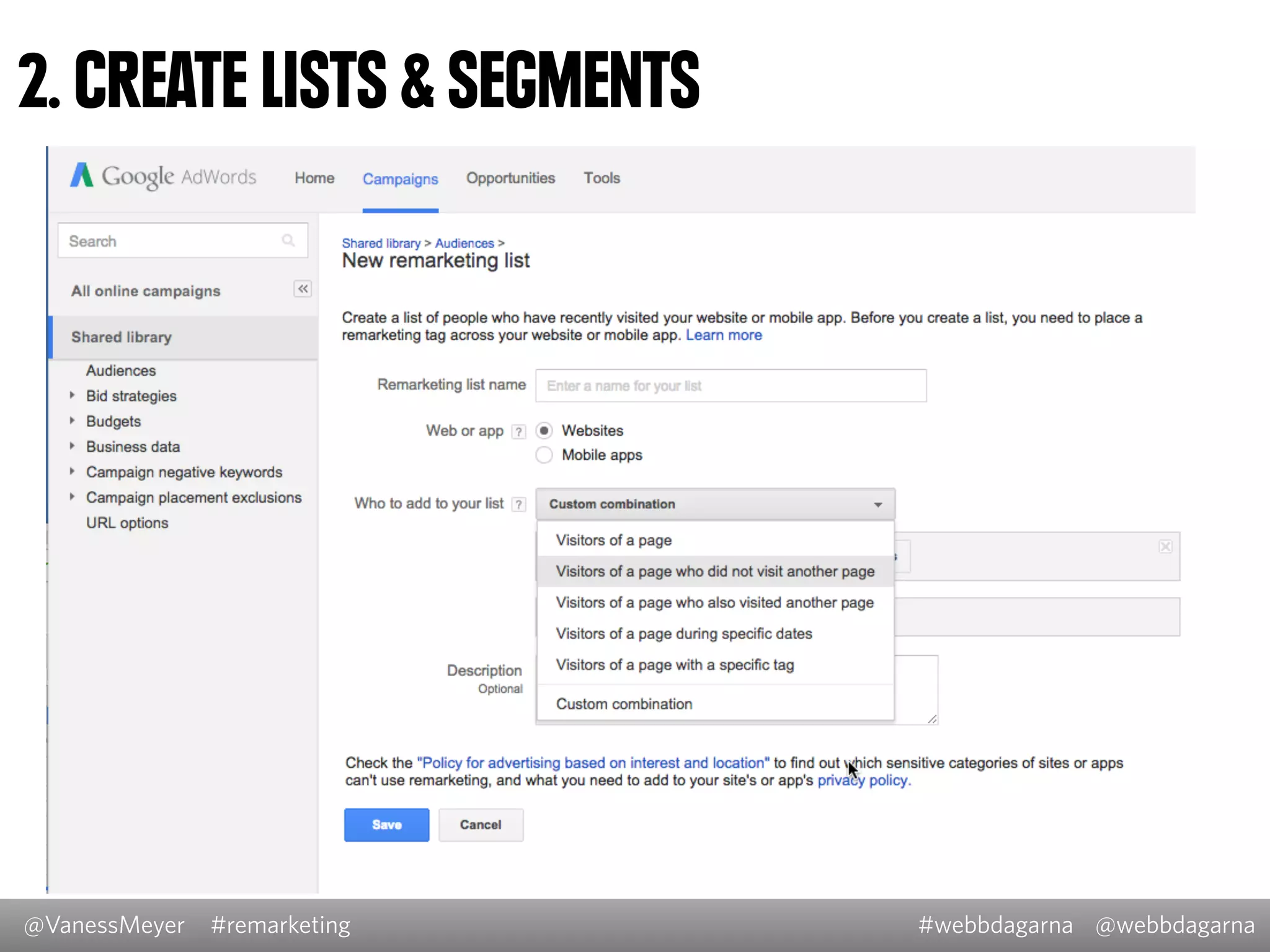
Task: Click the Campaign negative keywords label
Action: [184, 472]
